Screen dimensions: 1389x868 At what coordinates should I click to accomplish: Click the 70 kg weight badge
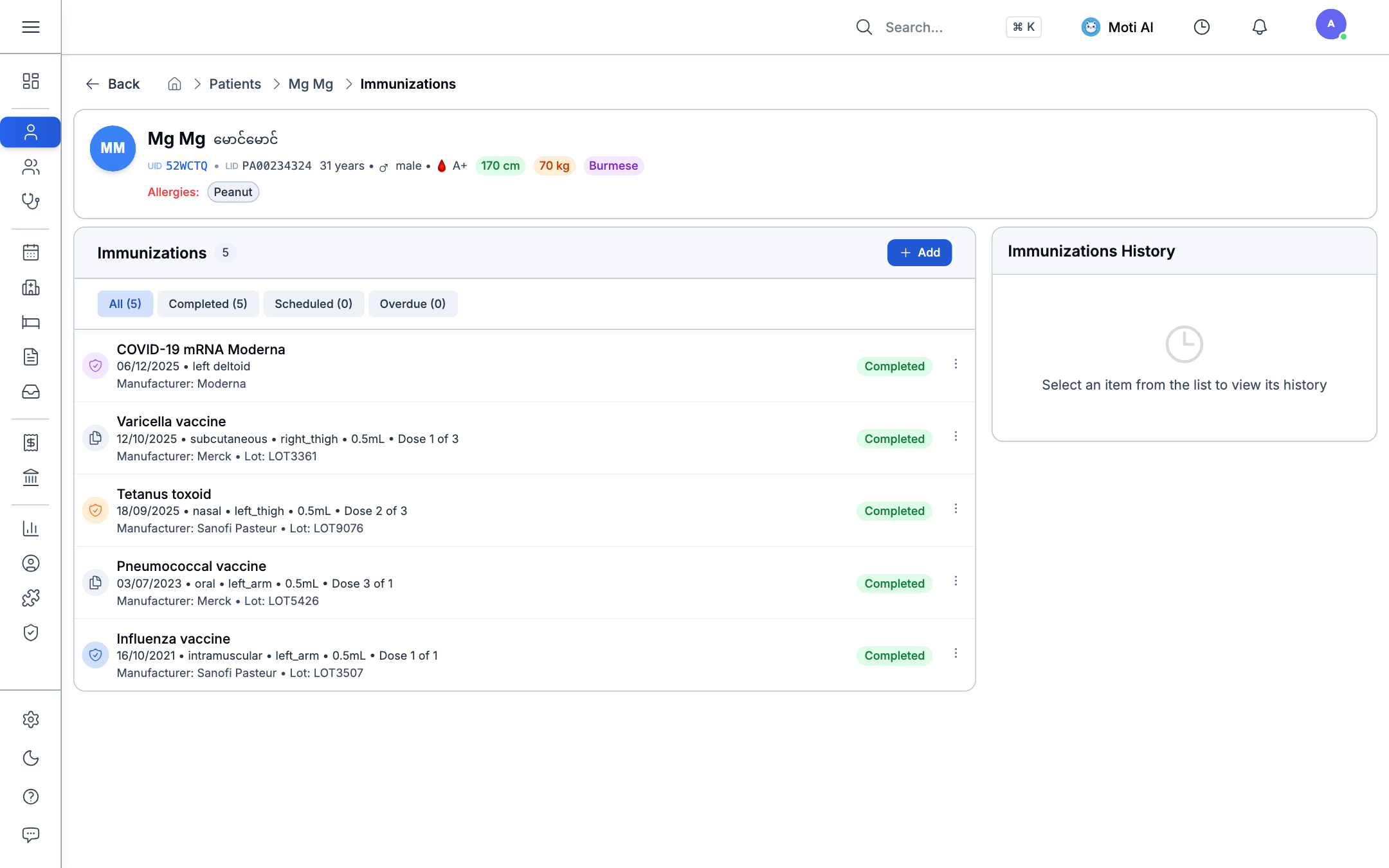[554, 166]
